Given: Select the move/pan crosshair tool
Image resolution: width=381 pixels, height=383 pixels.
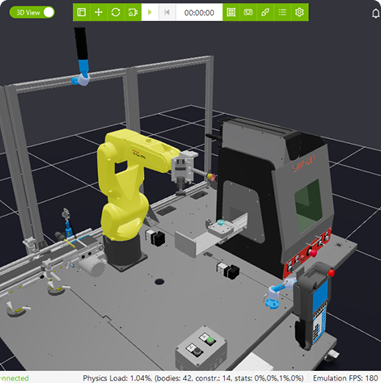Looking at the screenshot, I should click(99, 12).
